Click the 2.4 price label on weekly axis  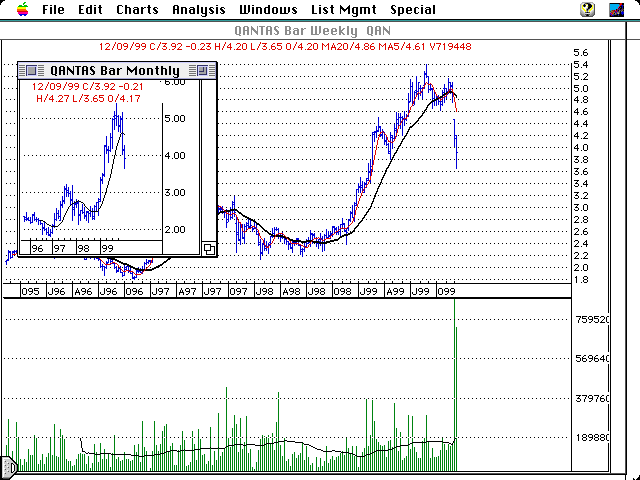580,244
